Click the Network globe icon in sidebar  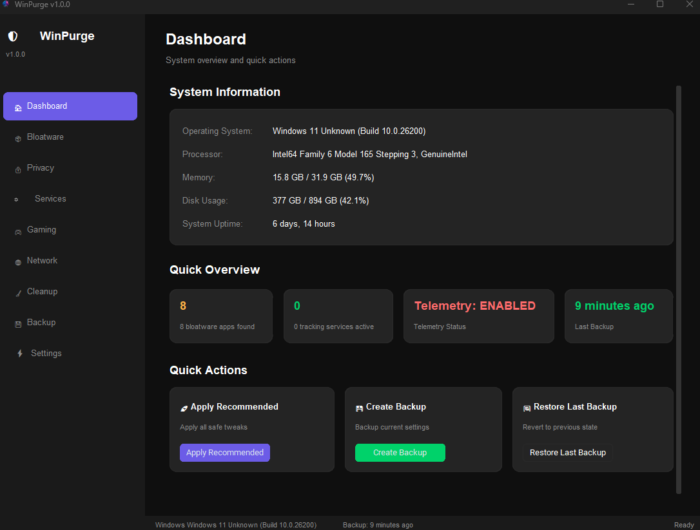[x=18, y=262]
